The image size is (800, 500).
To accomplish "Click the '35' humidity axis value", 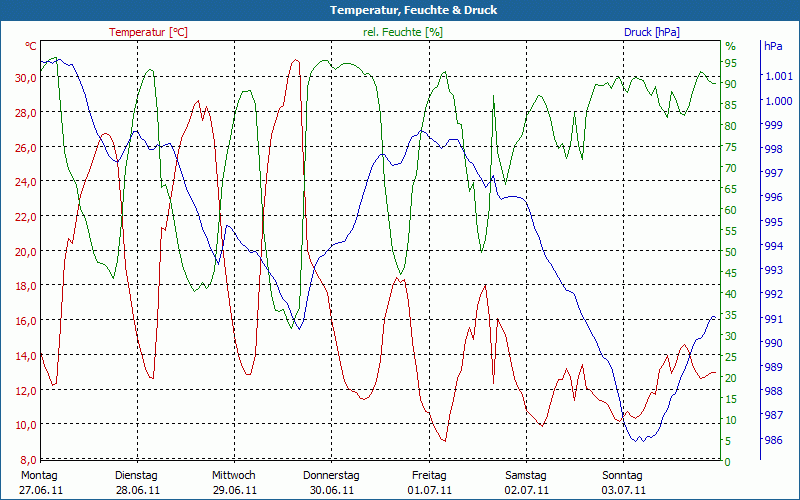I will point(731,315).
